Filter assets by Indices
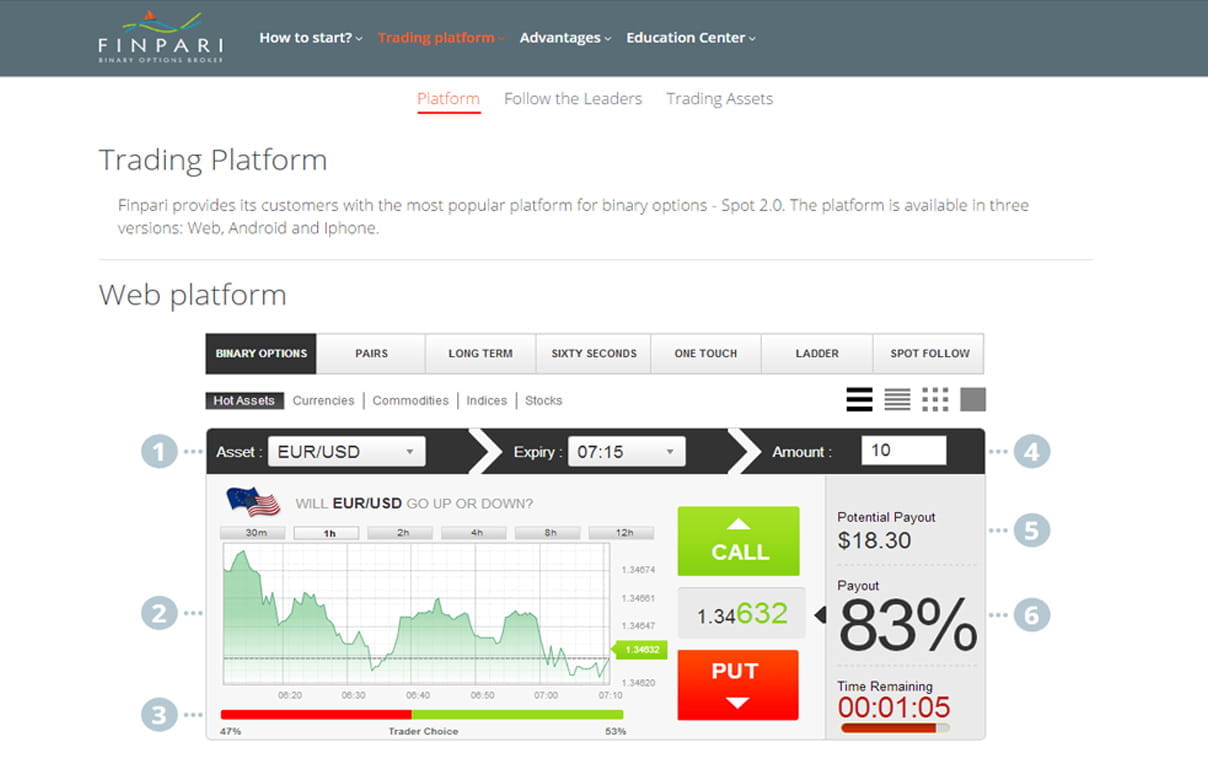Image resolution: width=1208 pixels, height=773 pixels. tap(487, 401)
